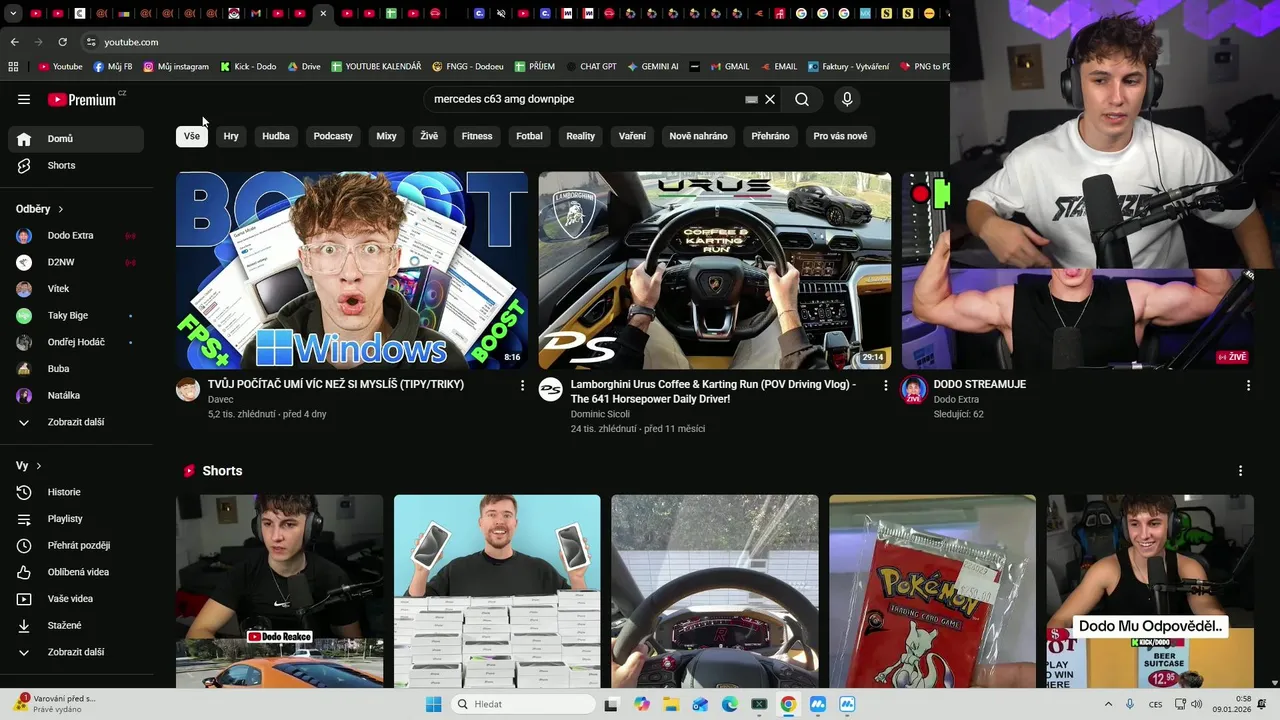The width and height of the screenshot is (1280, 720).
Task: Open Microsoft Edge from the taskbar
Action: pos(730,704)
